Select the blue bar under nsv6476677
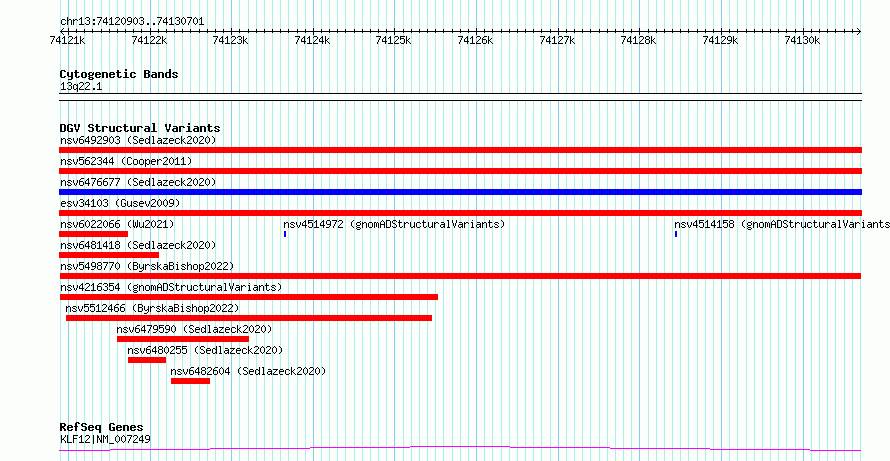The width and height of the screenshot is (890, 461). pyautogui.click(x=460, y=192)
